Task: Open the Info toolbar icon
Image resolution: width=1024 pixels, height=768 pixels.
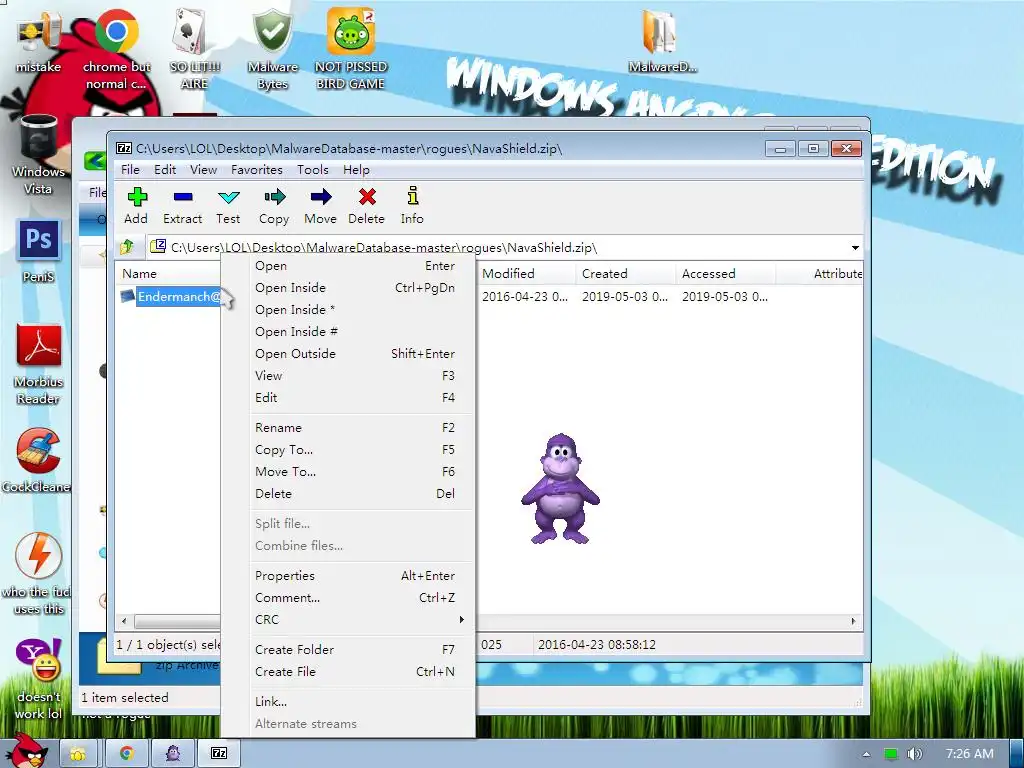Action: click(x=413, y=196)
